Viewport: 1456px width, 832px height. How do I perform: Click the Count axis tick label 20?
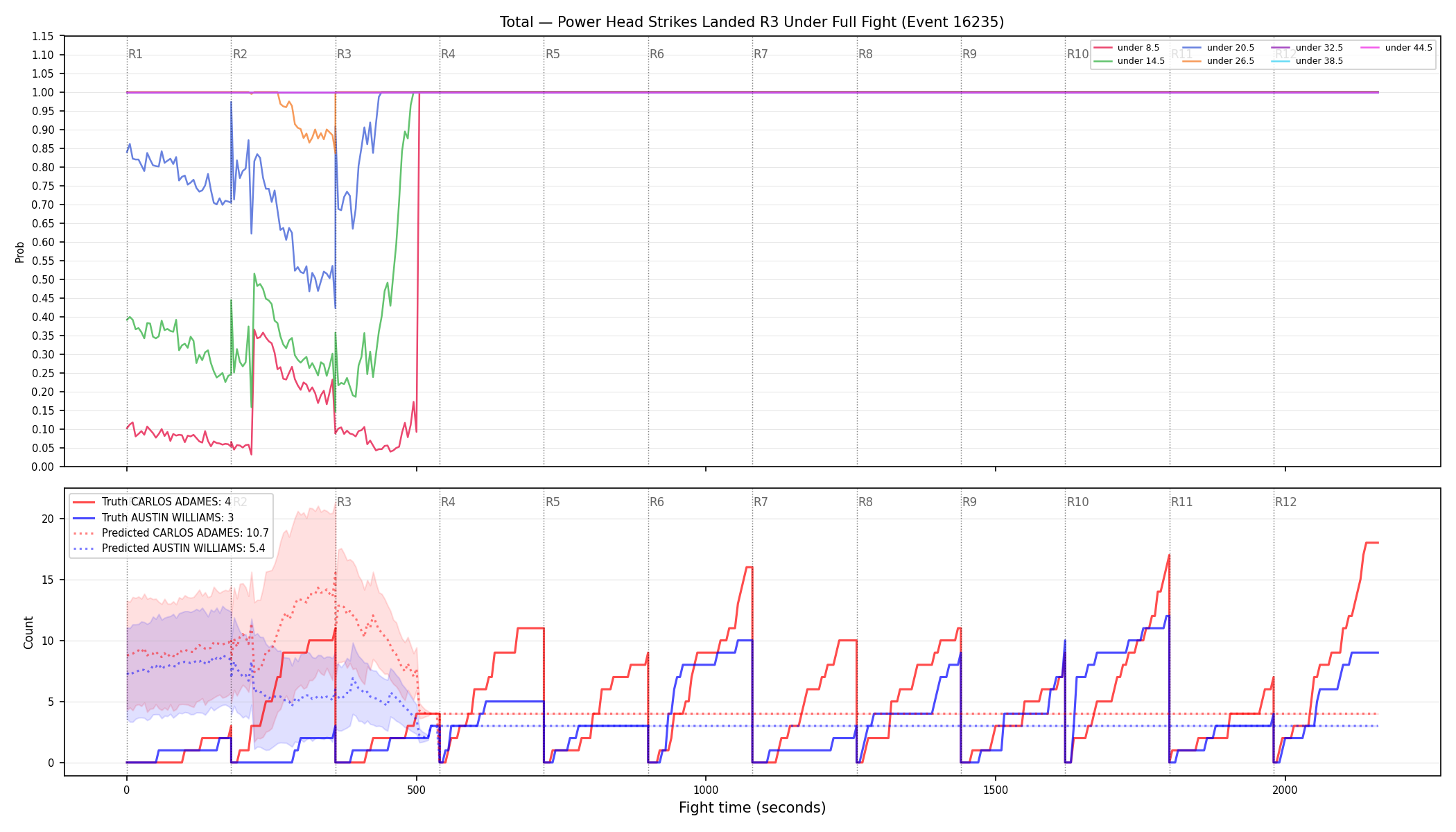click(x=48, y=519)
